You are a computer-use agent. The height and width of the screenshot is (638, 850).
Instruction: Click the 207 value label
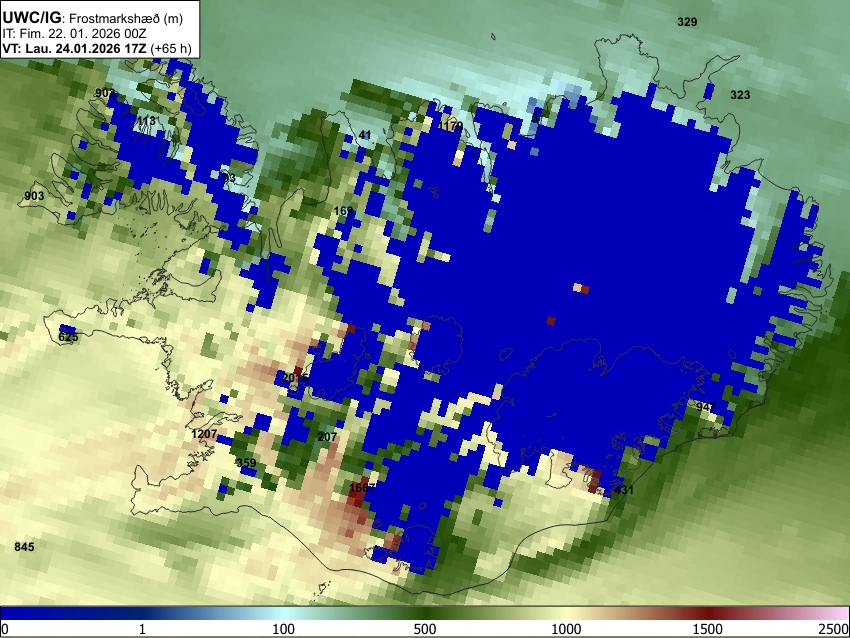point(327,436)
